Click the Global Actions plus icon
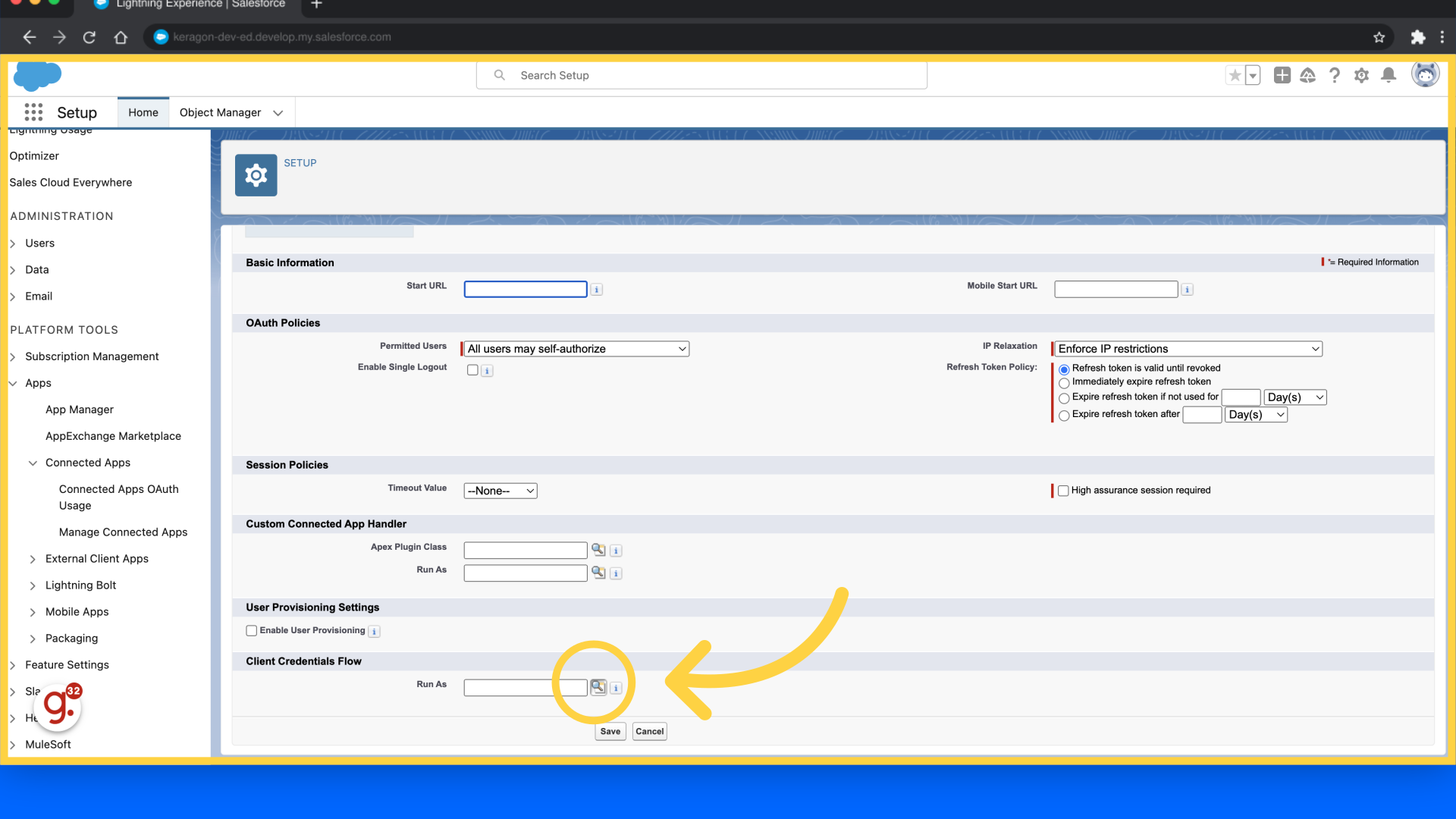Image resolution: width=1456 pixels, height=819 pixels. click(1282, 75)
